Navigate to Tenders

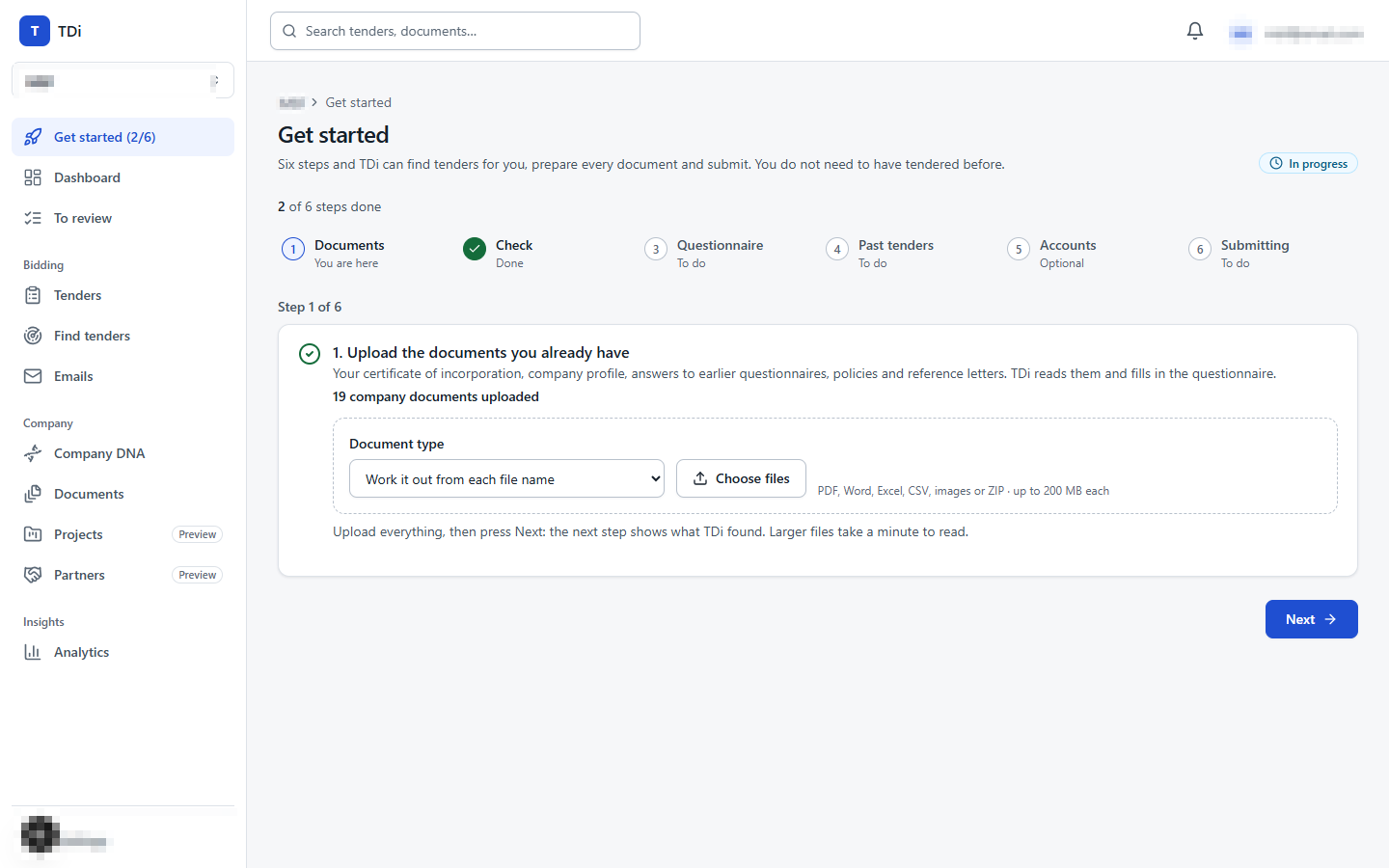(123, 295)
